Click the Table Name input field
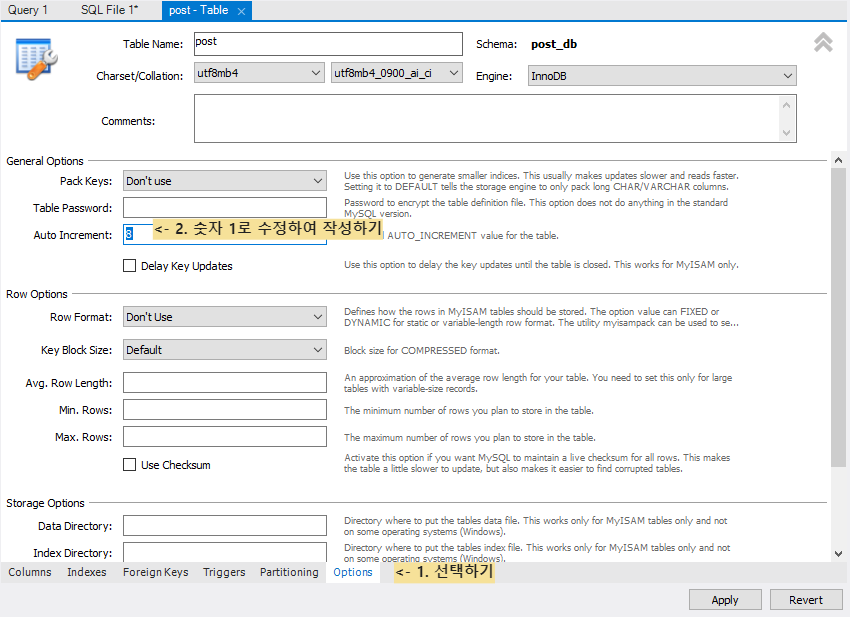Viewport: 850px width, 617px height. [x=328, y=43]
